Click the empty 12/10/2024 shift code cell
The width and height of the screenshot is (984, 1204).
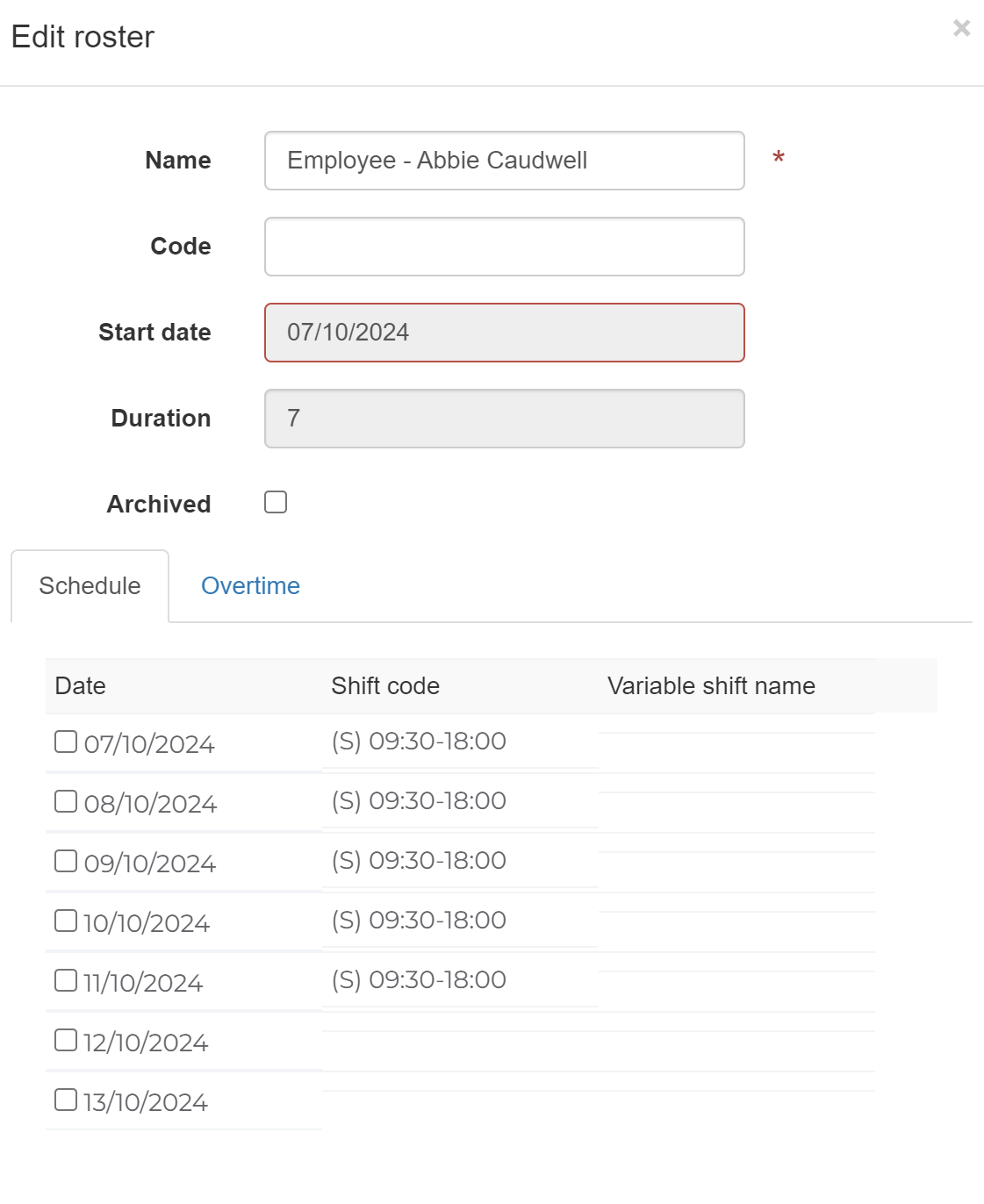pyautogui.click(x=459, y=1041)
